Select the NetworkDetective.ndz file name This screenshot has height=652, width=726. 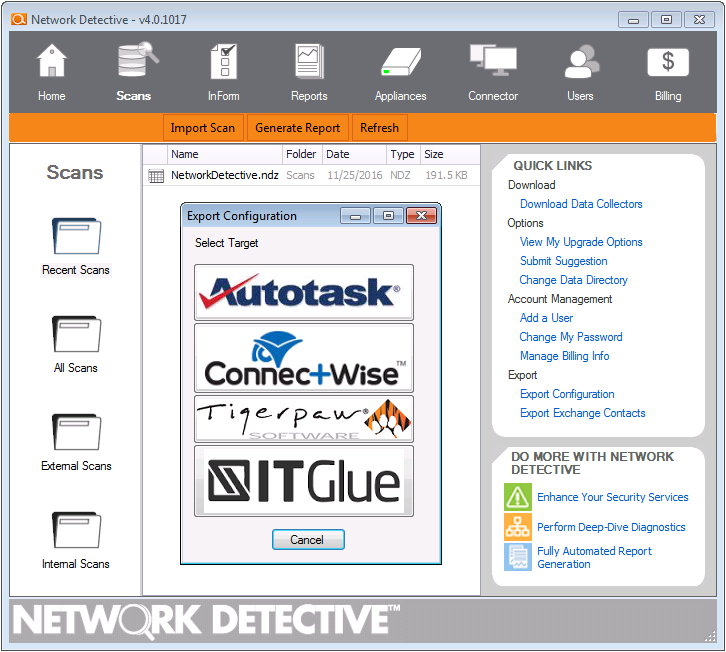pyautogui.click(x=225, y=175)
